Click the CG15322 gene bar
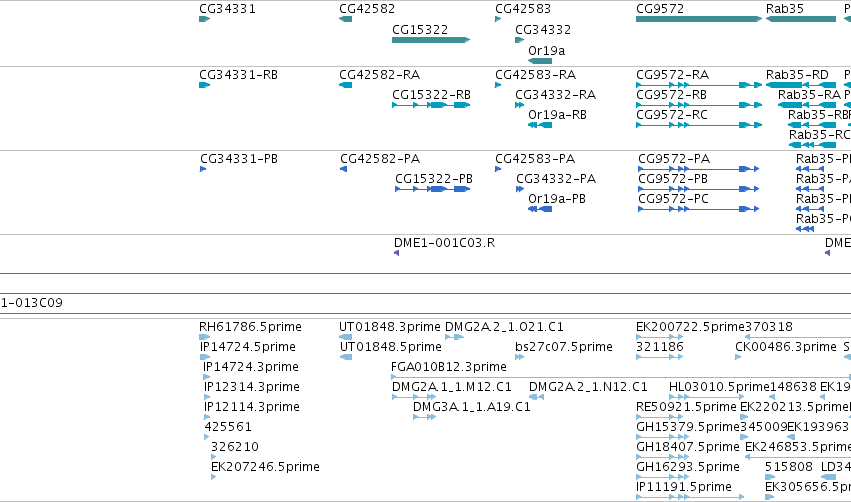The width and height of the screenshot is (851, 502). [431, 40]
